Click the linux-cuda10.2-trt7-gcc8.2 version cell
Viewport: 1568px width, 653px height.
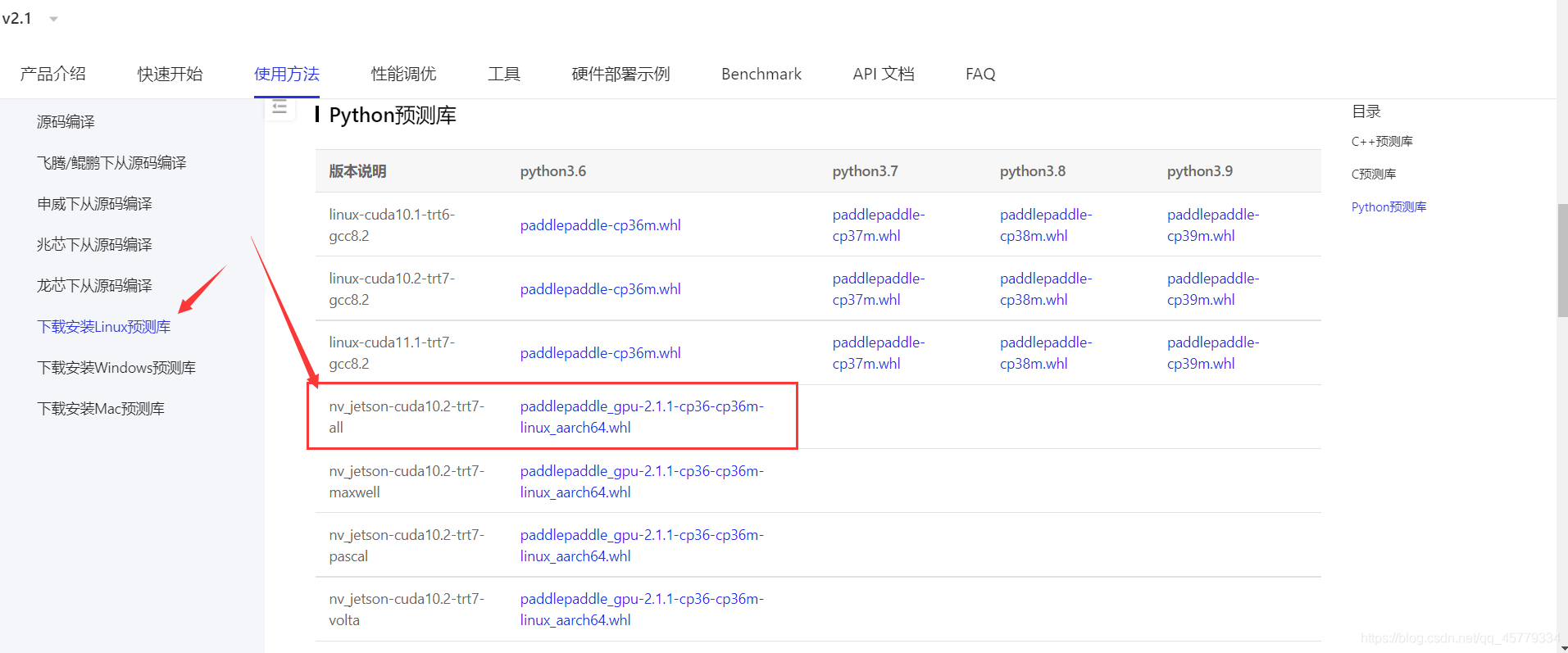[392, 289]
